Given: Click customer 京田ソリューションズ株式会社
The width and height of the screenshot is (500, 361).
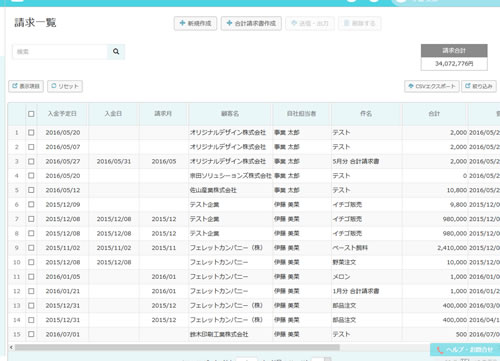Looking at the screenshot, I should click(x=231, y=176).
